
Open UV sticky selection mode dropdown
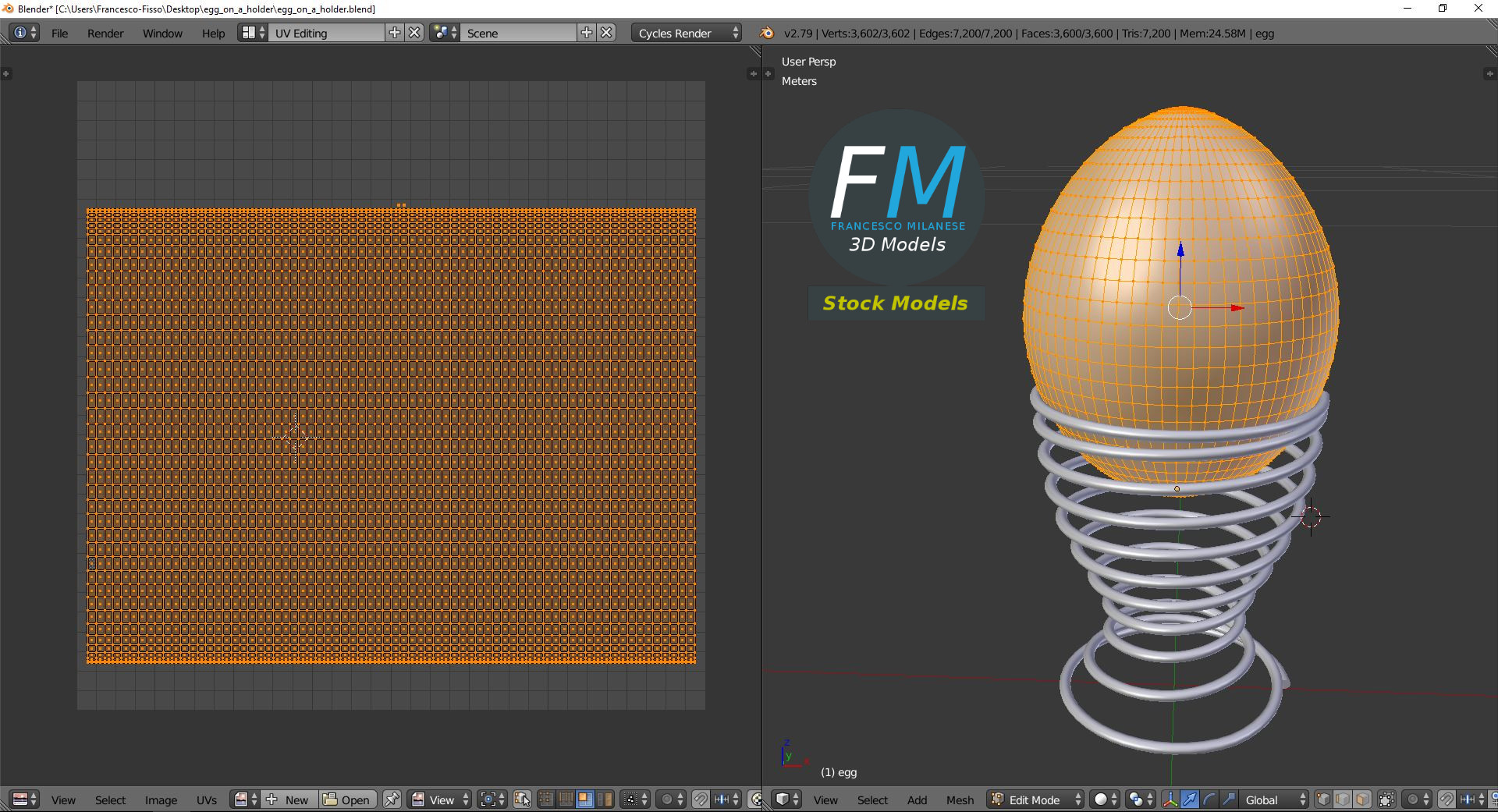click(635, 800)
